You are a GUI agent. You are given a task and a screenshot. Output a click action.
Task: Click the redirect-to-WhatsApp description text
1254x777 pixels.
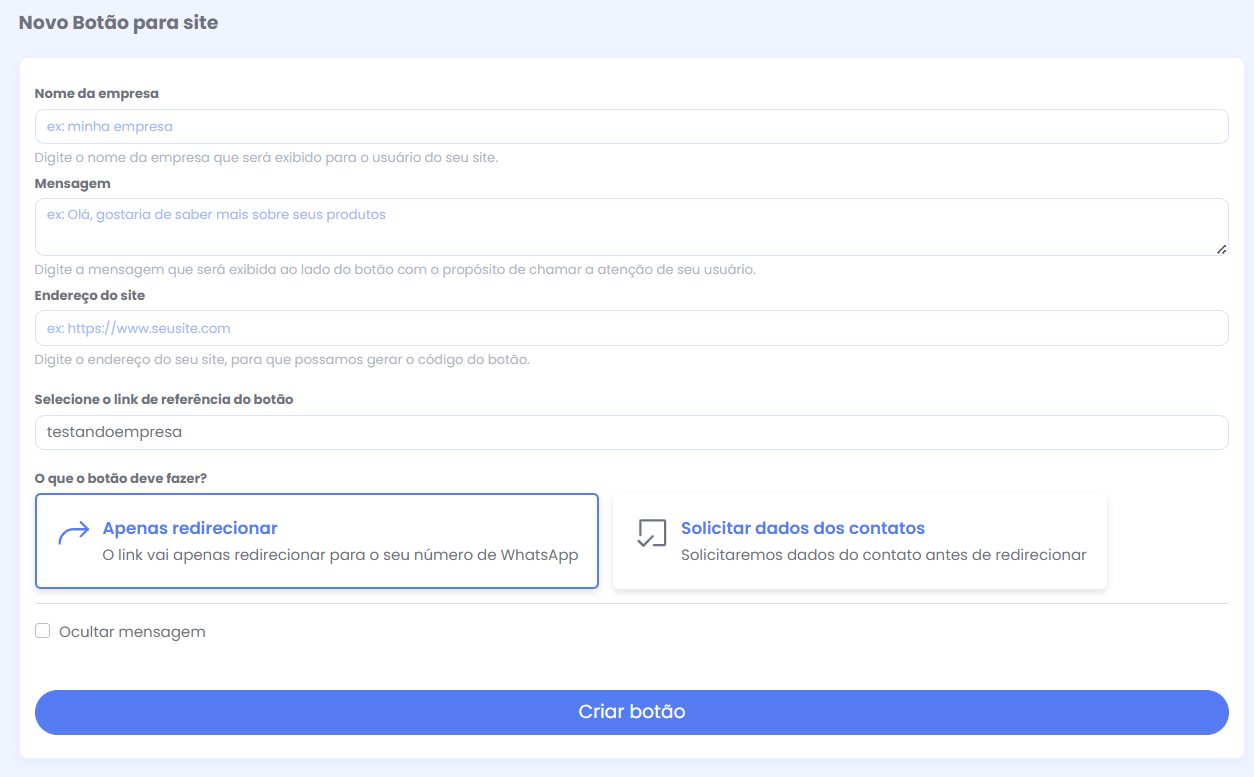[x=340, y=555]
